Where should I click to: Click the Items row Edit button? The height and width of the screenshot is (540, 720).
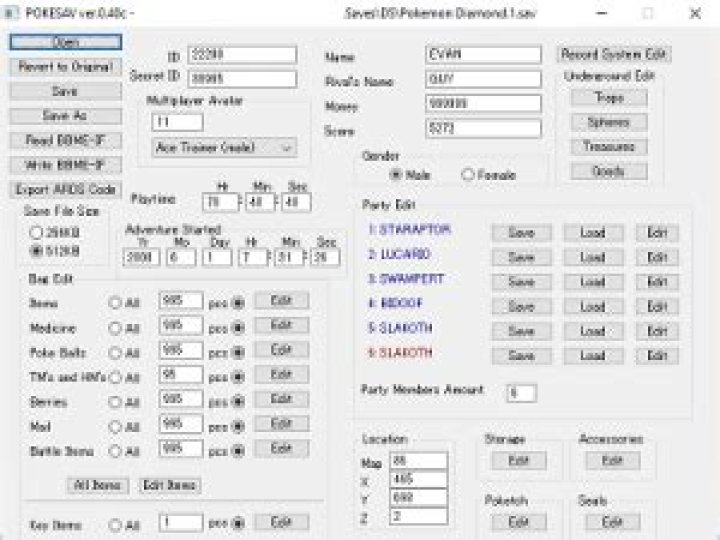(x=281, y=301)
